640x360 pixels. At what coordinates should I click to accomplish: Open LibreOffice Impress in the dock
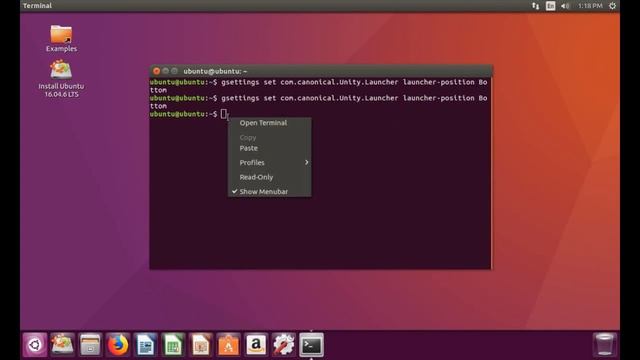[x=201, y=345]
